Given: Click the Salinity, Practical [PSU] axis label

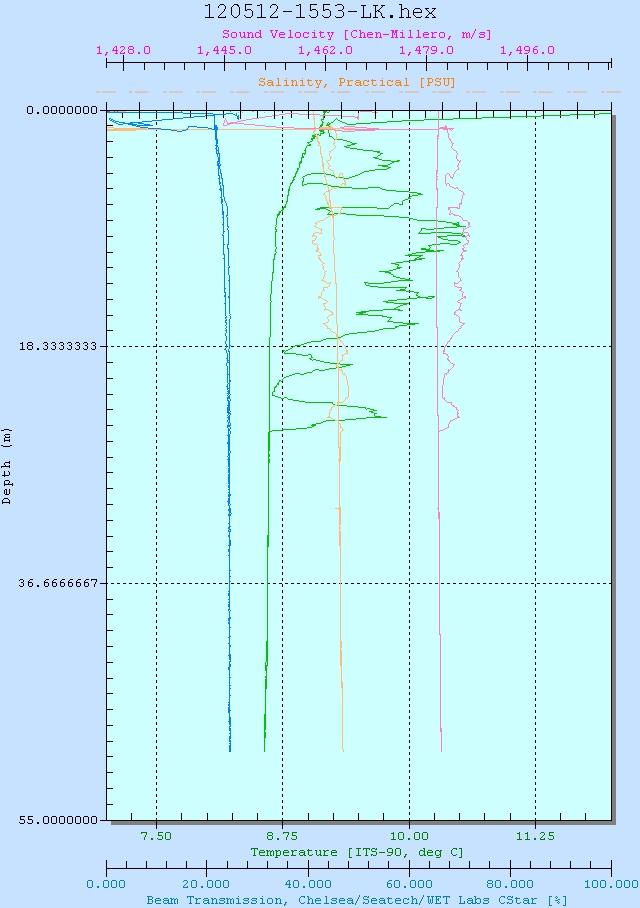Looking at the screenshot, I should [357, 82].
